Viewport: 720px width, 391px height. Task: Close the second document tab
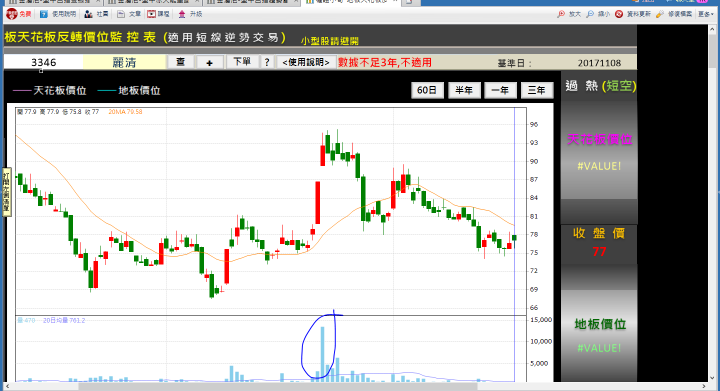click(197, 2)
